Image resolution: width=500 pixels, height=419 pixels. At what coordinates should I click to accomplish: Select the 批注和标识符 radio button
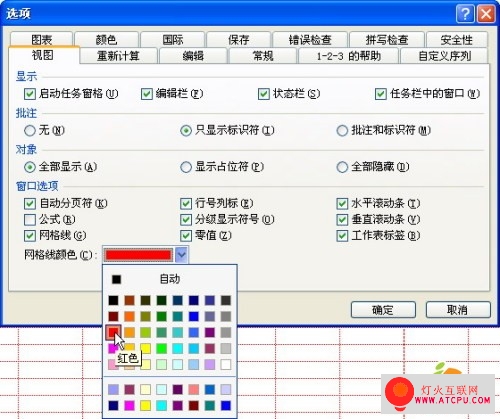(342, 131)
